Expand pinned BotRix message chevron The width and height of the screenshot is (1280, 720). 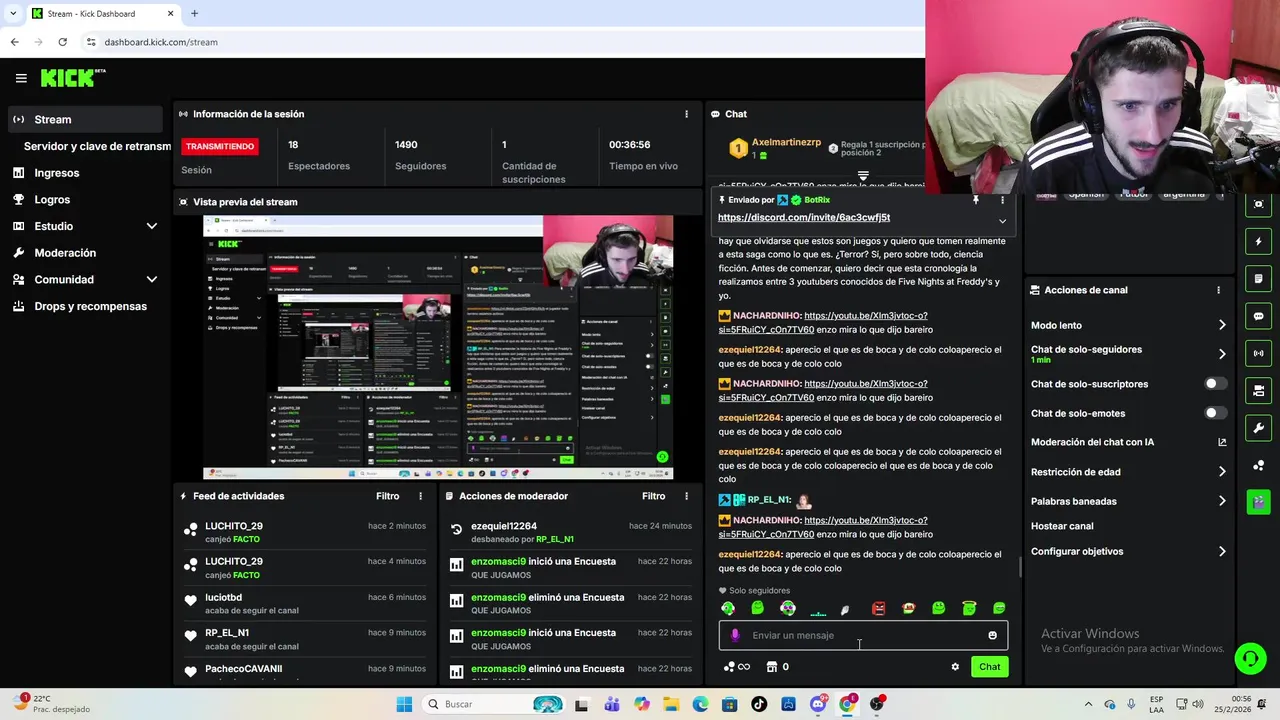tap(1002, 221)
